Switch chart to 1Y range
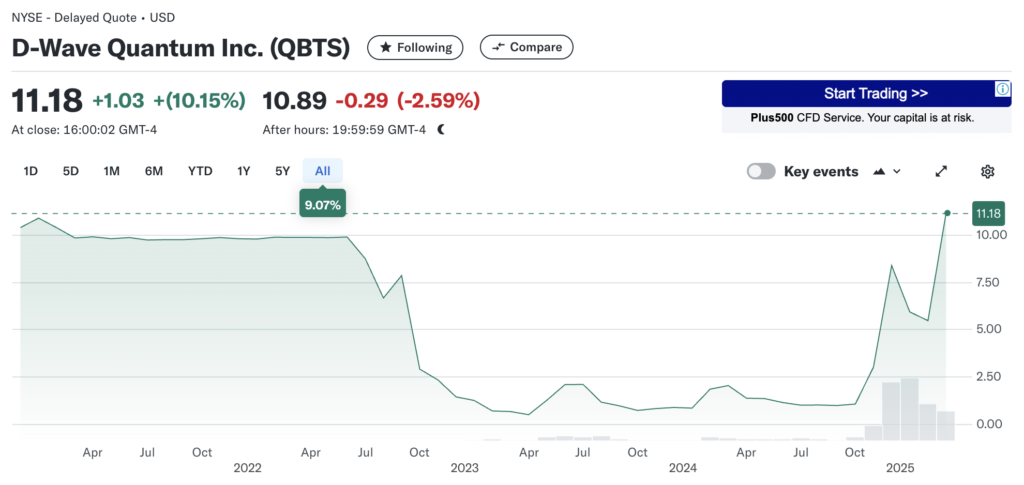Image resolution: width=1024 pixels, height=485 pixels. click(x=243, y=171)
